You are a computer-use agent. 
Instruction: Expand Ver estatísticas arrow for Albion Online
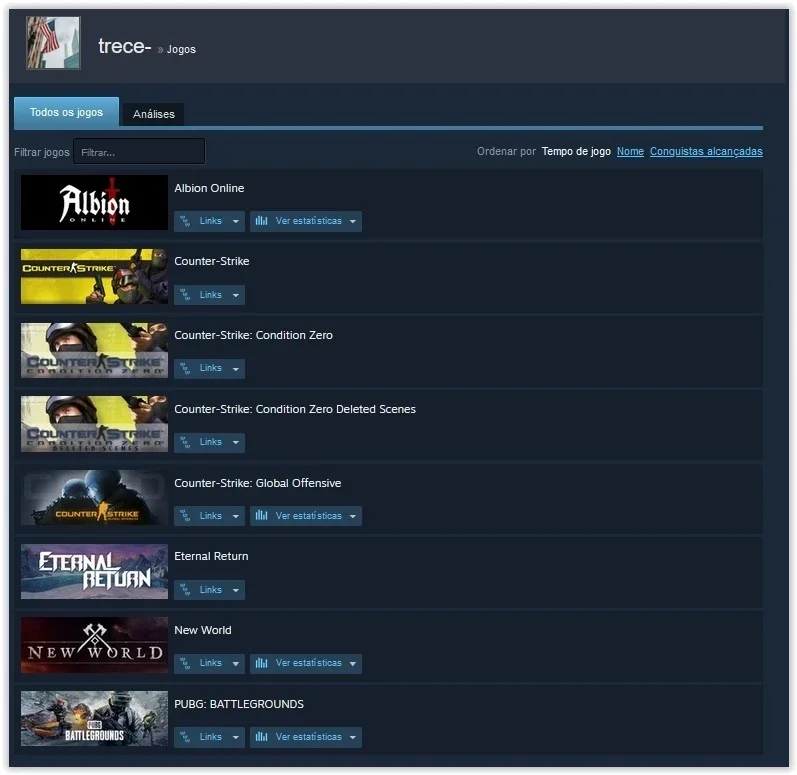click(353, 222)
